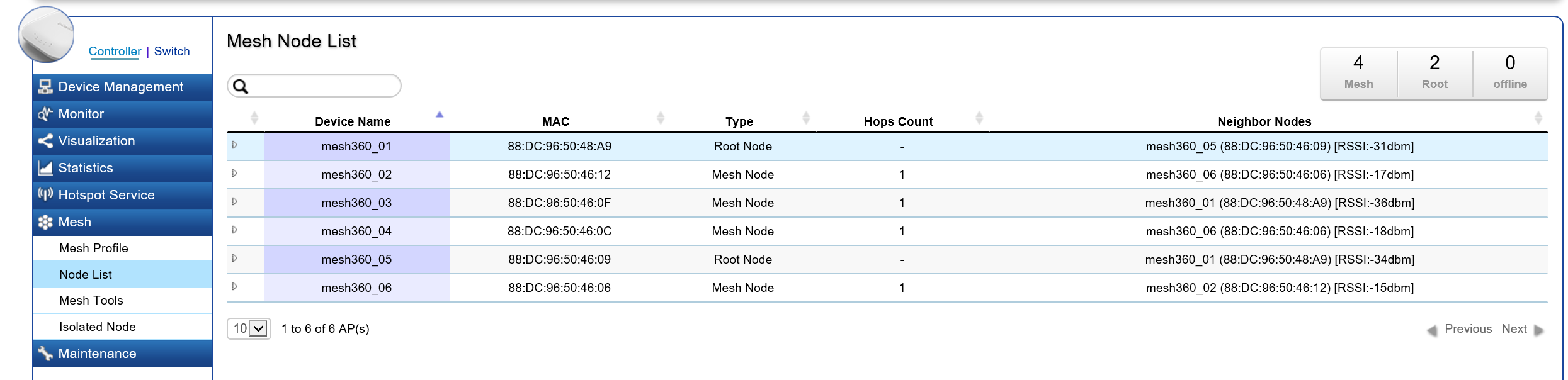Click the Visualization share icon
This screenshot has height=380, width=1568.
coord(45,141)
